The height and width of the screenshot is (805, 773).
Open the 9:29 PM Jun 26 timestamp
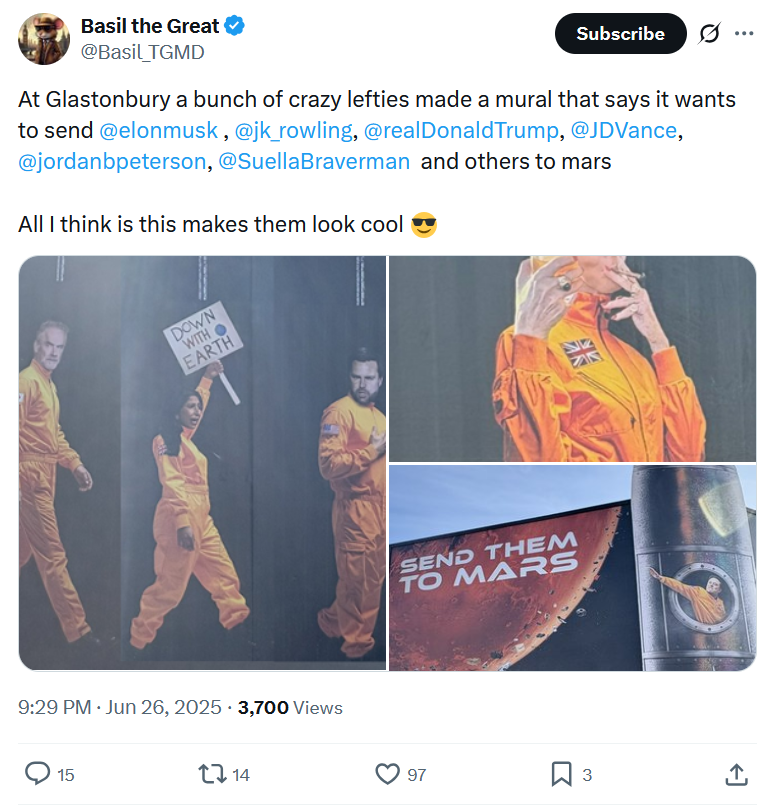point(120,707)
